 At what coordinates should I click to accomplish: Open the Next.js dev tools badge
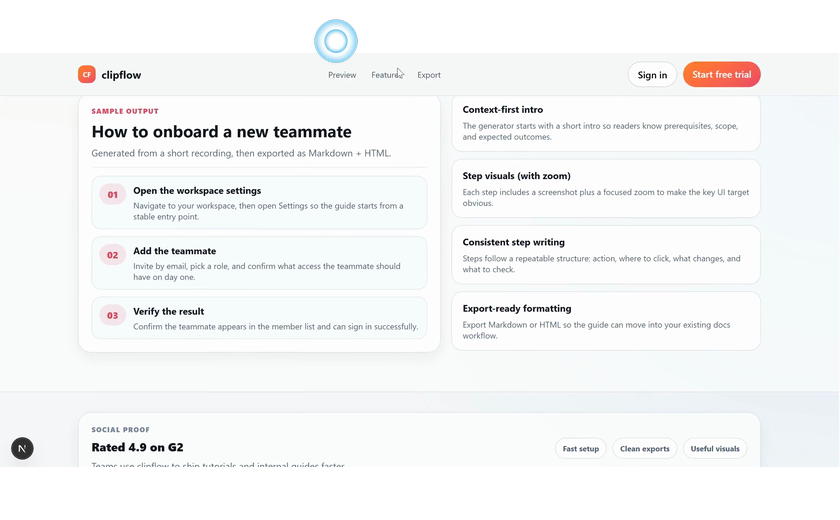[x=22, y=448]
